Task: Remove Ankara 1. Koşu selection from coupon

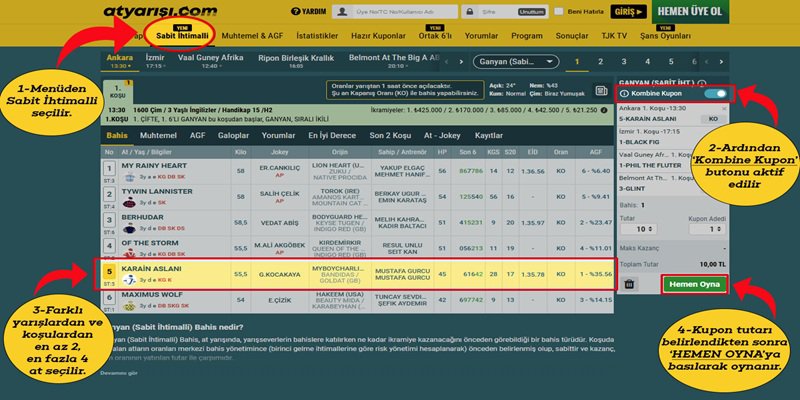Action: pyautogui.click(x=724, y=108)
